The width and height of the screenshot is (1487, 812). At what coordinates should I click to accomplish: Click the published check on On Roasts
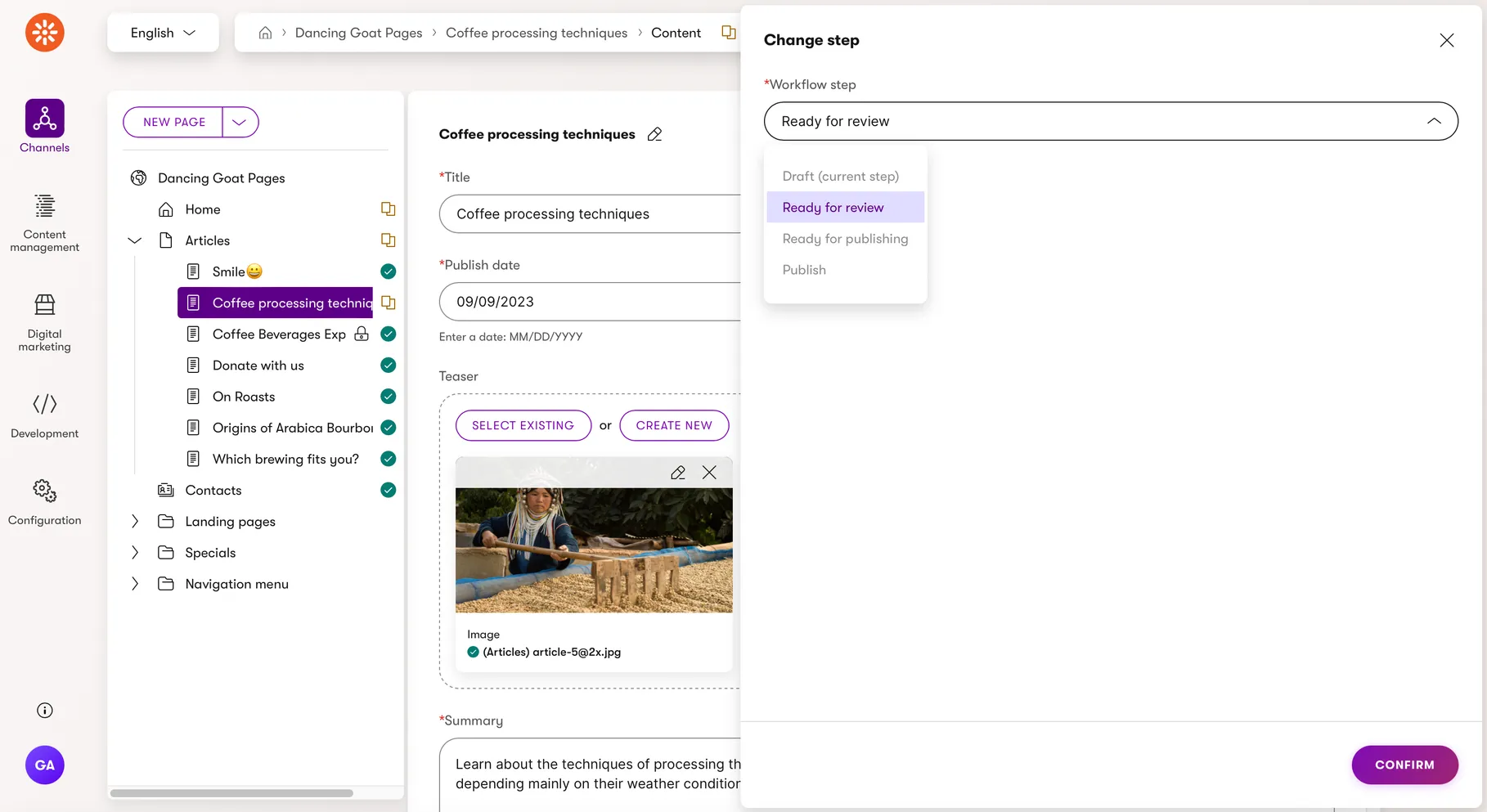coord(389,397)
